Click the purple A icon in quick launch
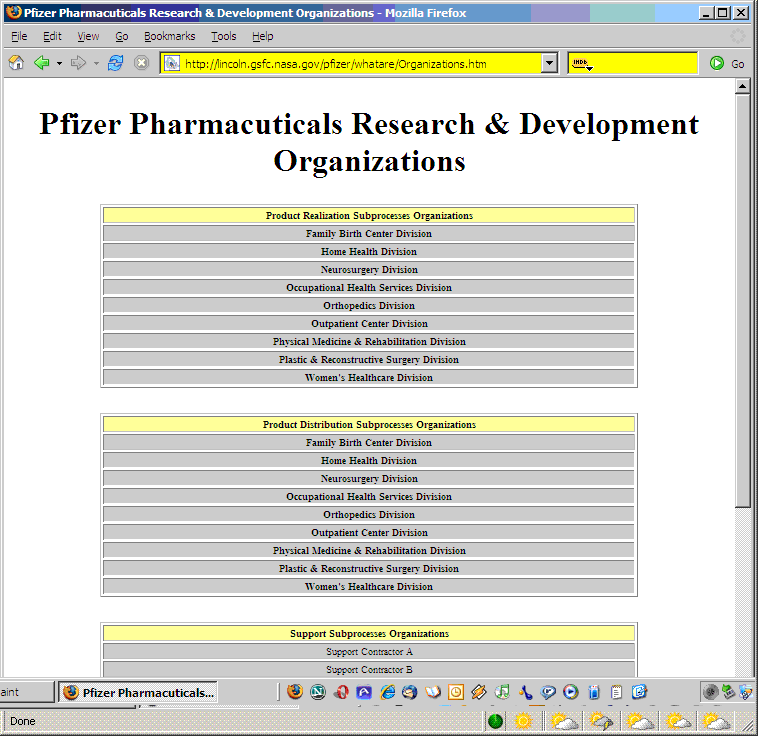This screenshot has height=736, width=758. pyautogui.click(x=364, y=692)
